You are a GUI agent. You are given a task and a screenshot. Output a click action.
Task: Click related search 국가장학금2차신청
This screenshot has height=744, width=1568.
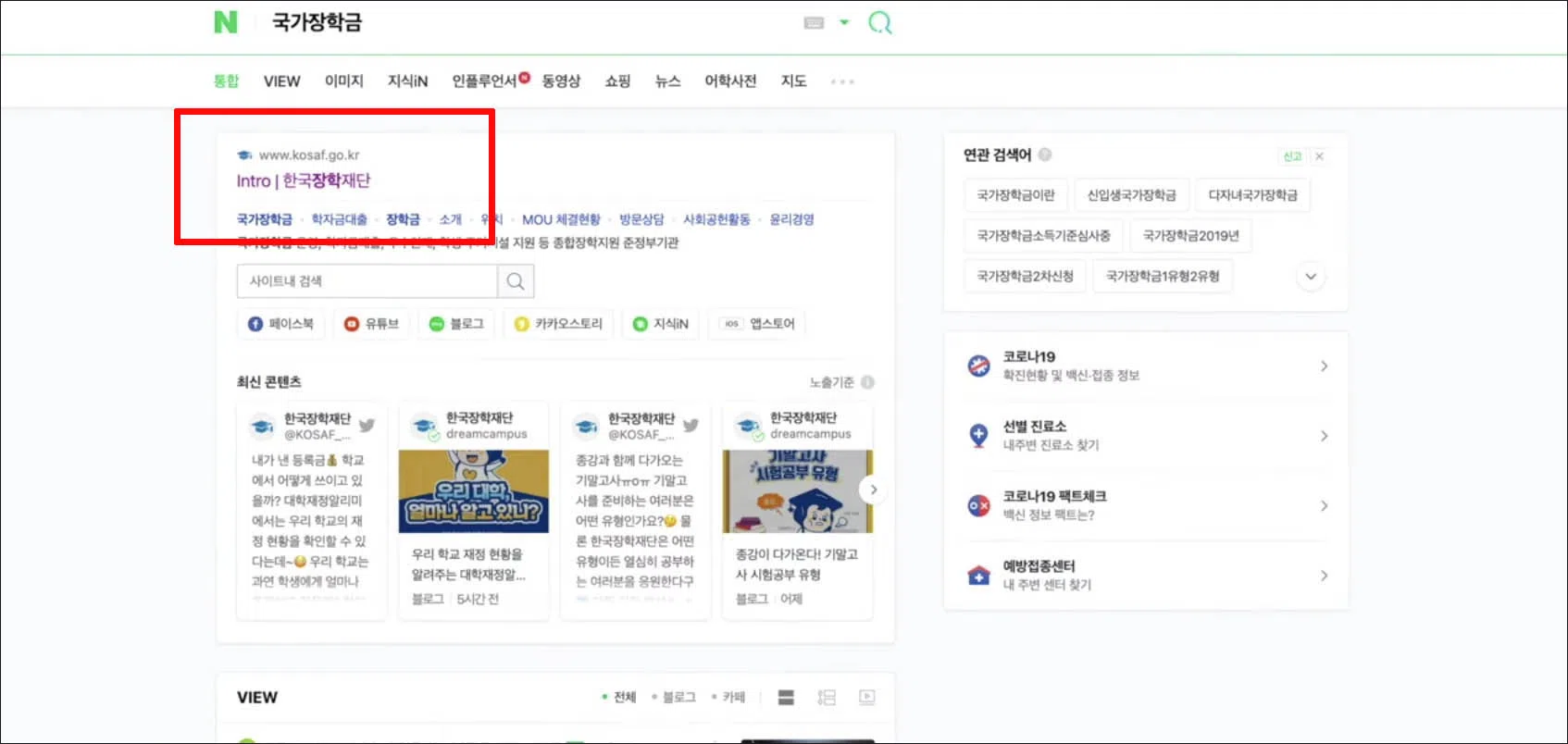(1025, 277)
